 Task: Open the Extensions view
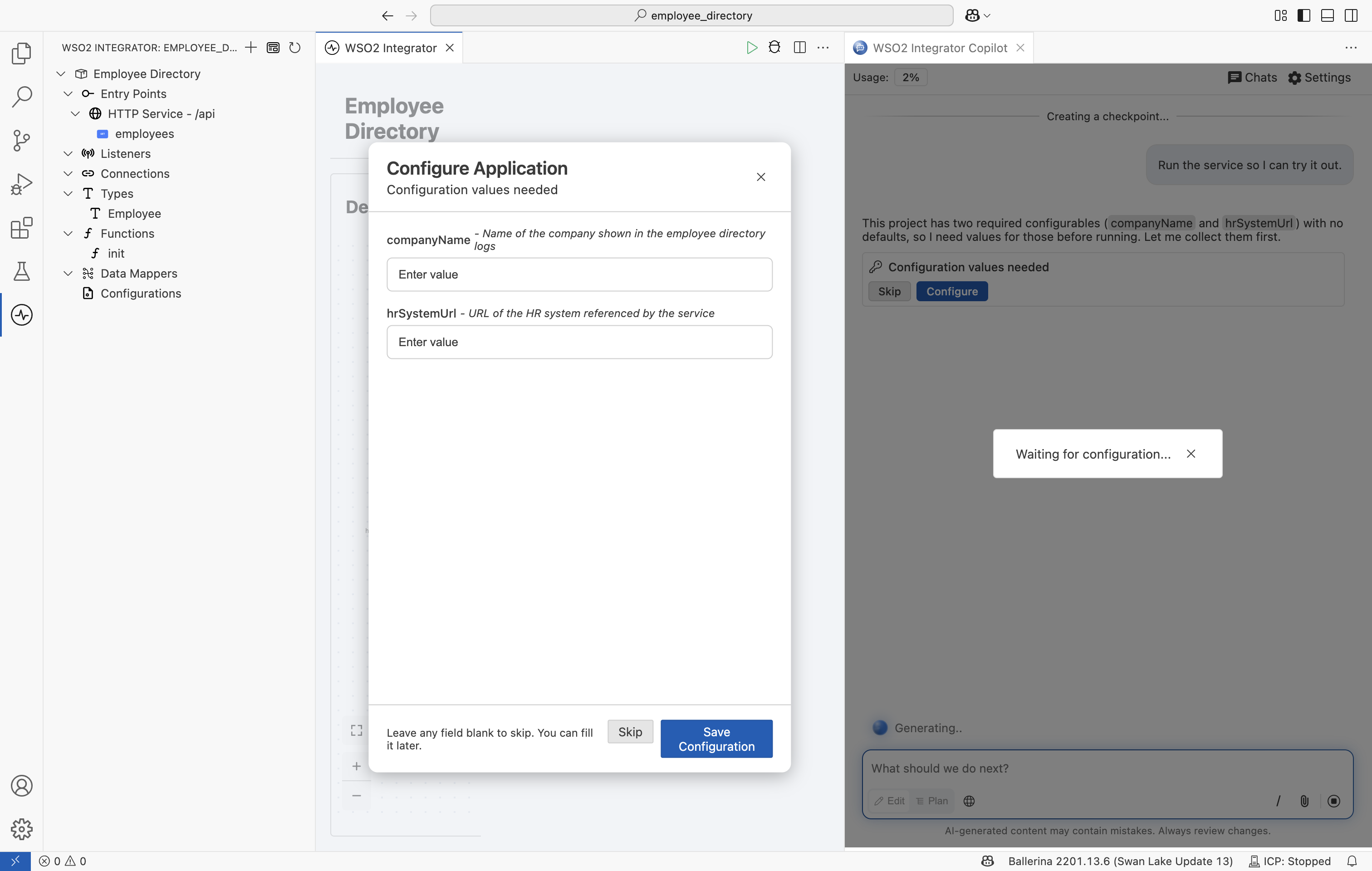(21, 228)
